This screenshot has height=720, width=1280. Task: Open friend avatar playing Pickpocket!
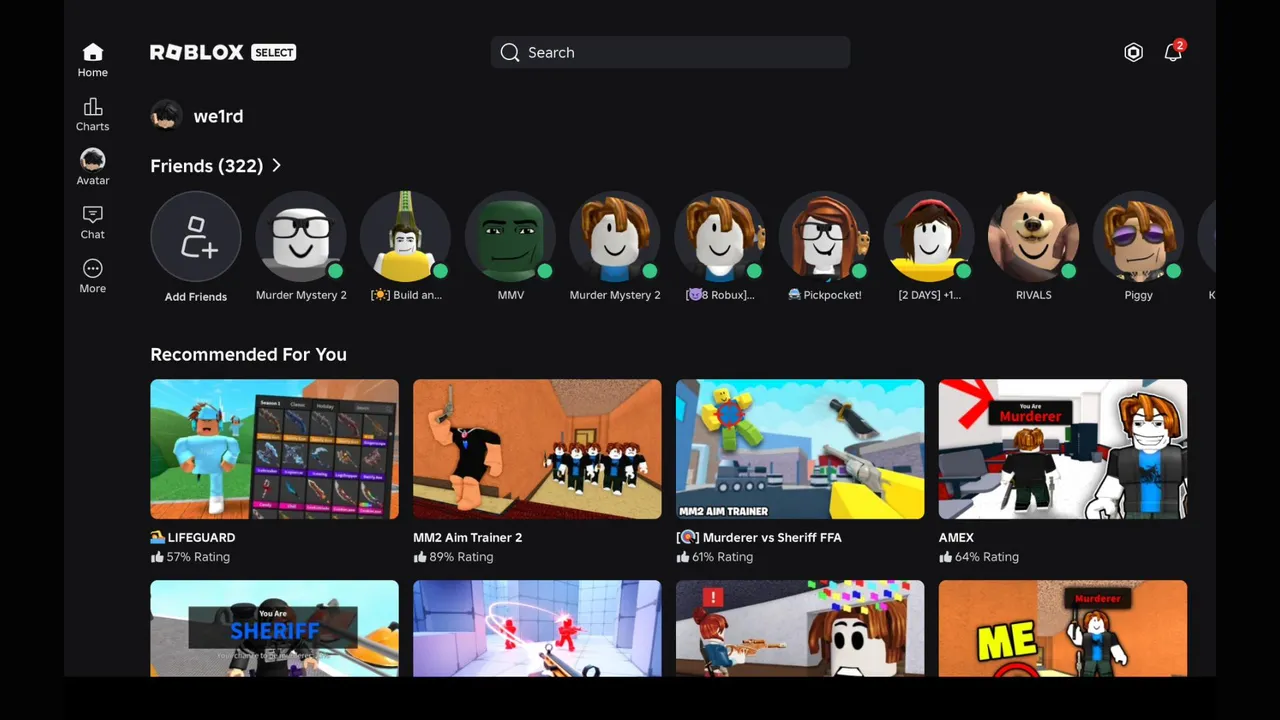coord(824,237)
